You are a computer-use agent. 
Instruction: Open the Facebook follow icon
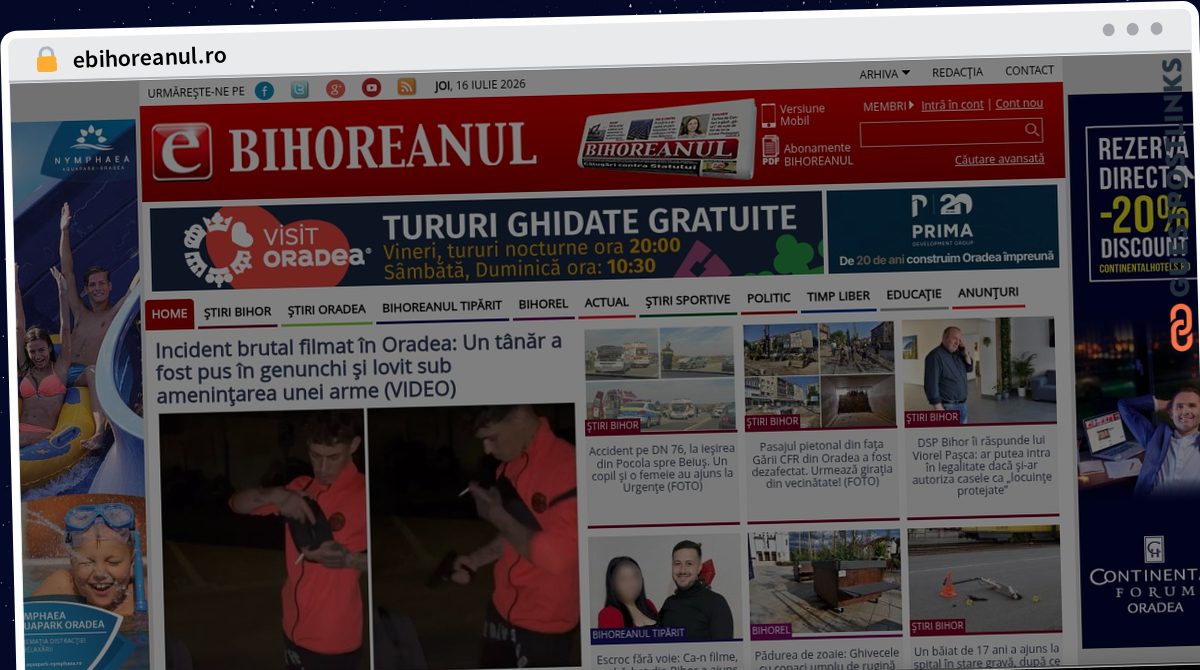(x=264, y=90)
